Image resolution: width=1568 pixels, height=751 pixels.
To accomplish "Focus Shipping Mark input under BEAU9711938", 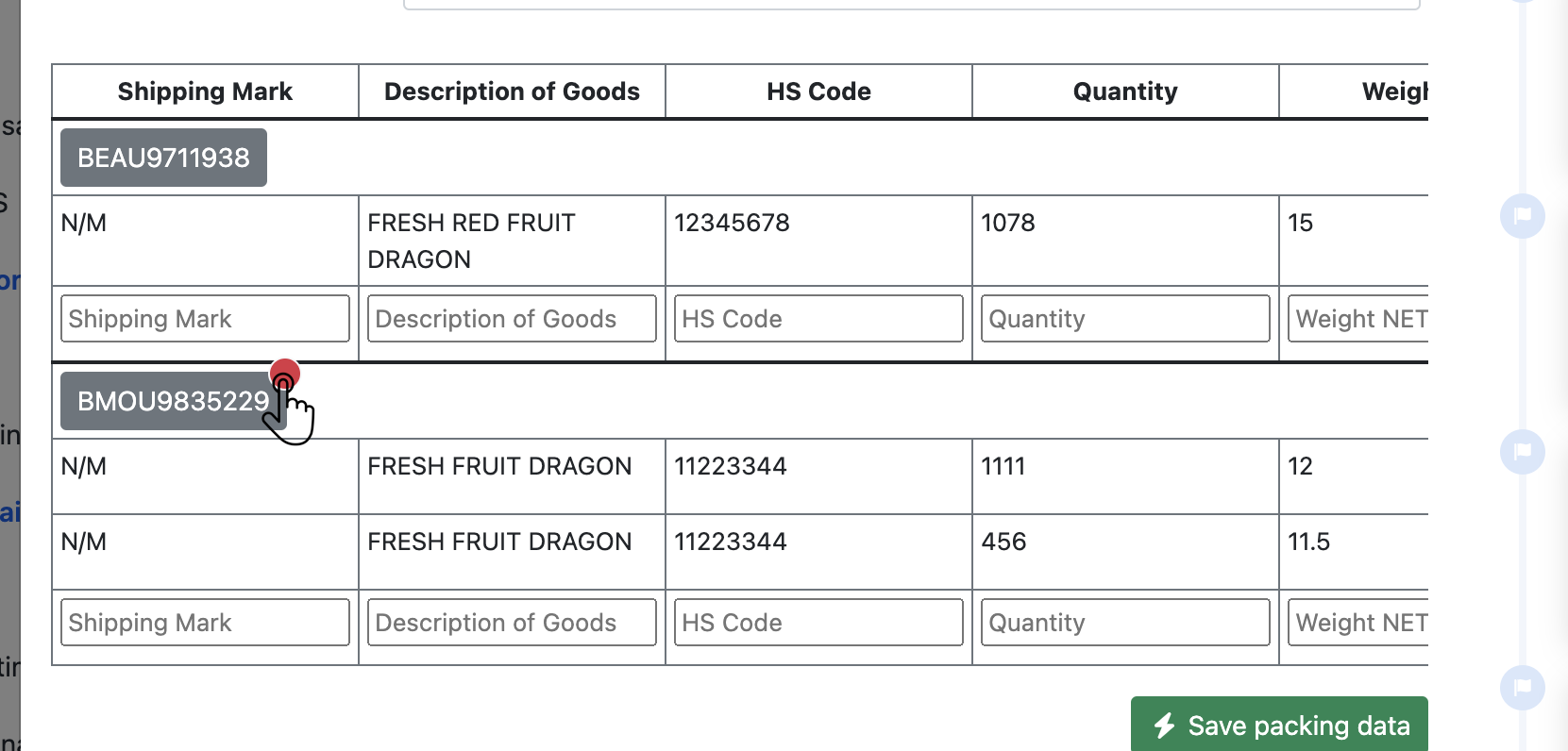I will [205, 319].
